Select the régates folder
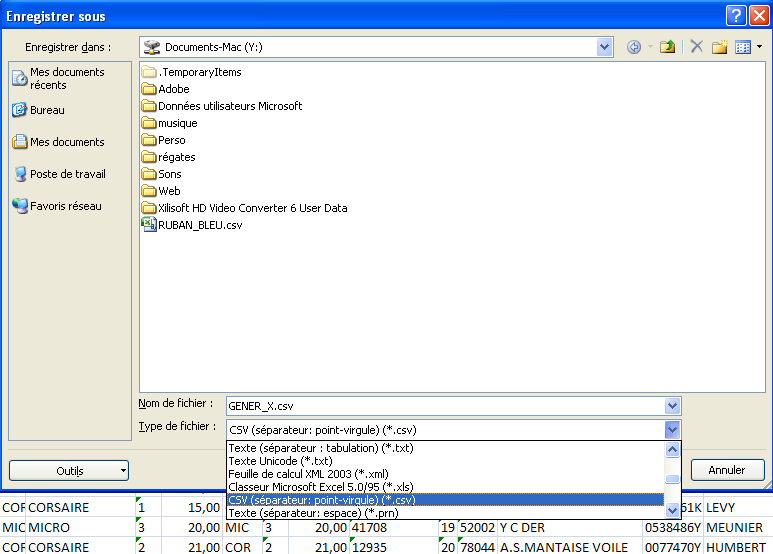Viewport: 773px width, 554px height. click(x=169, y=157)
